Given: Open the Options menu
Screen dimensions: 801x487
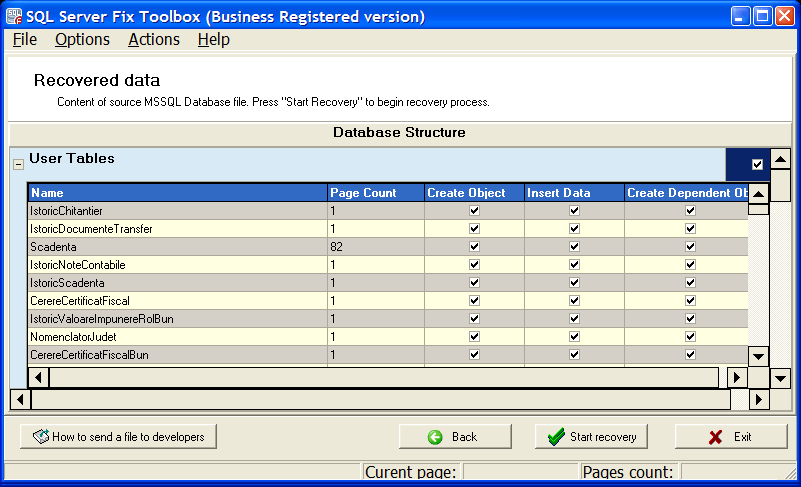Looking at the screenshot, I should click(82, 39).
